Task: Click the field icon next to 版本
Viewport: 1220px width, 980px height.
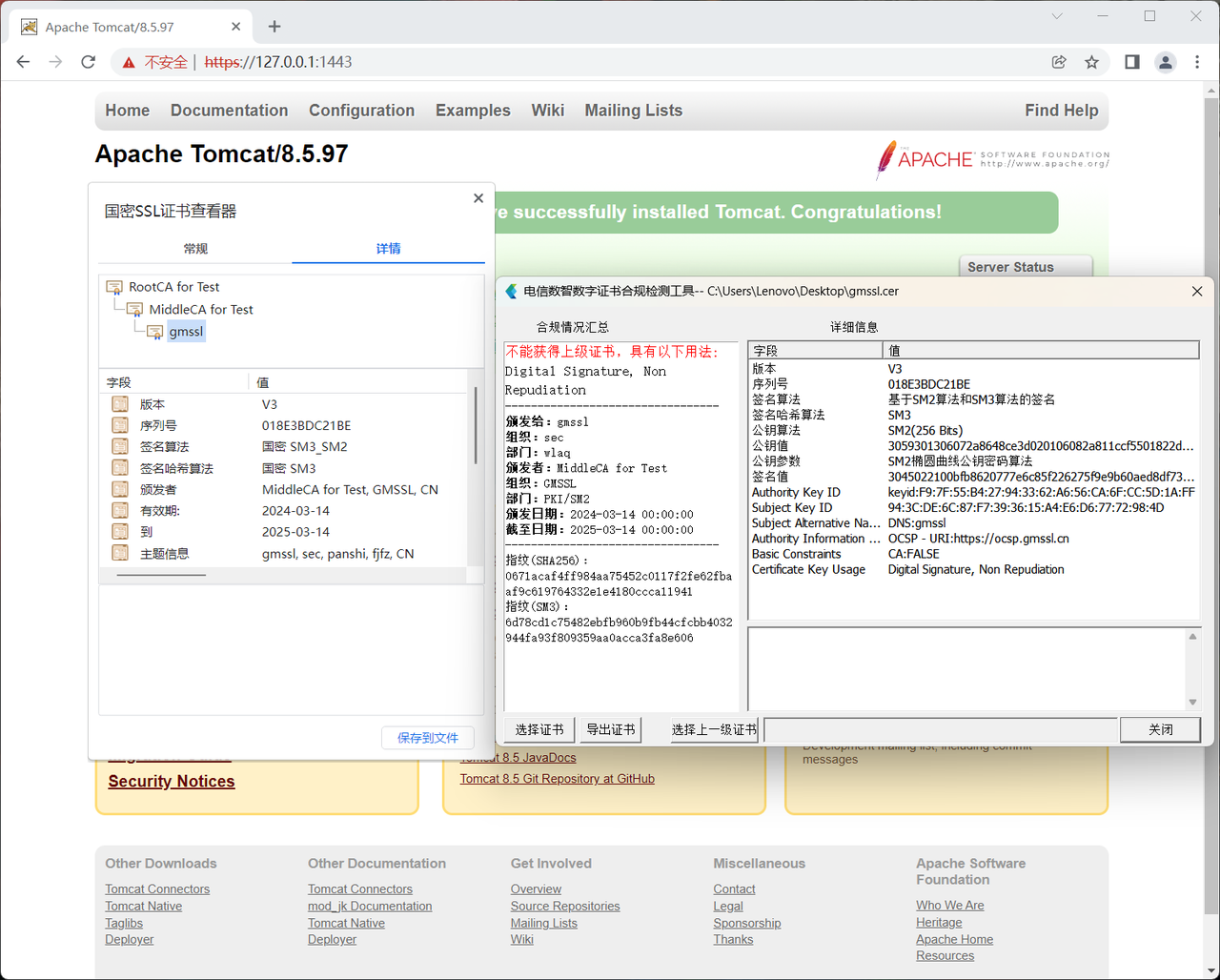Action: 120,404
